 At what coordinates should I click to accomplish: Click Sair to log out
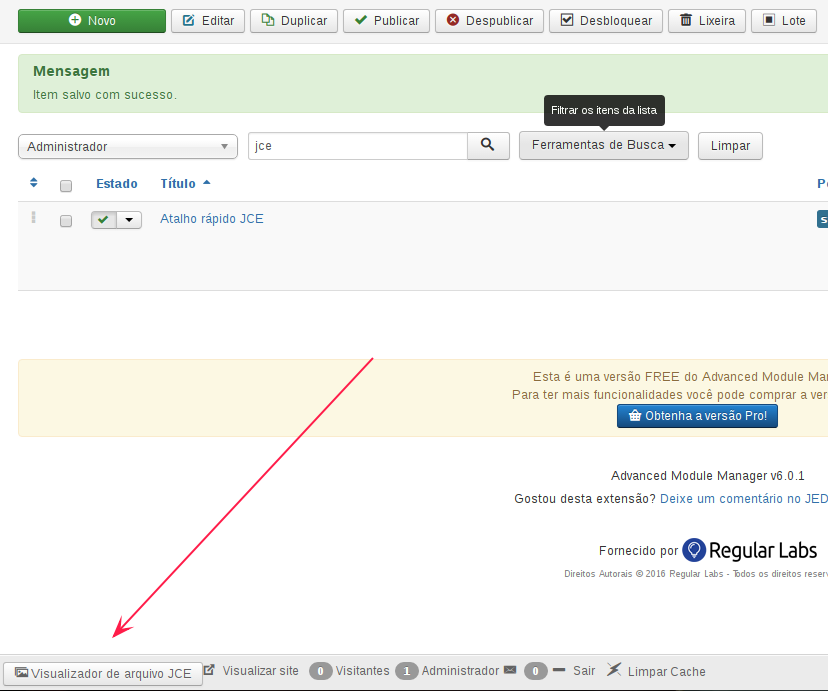click(x=583, y=670)
